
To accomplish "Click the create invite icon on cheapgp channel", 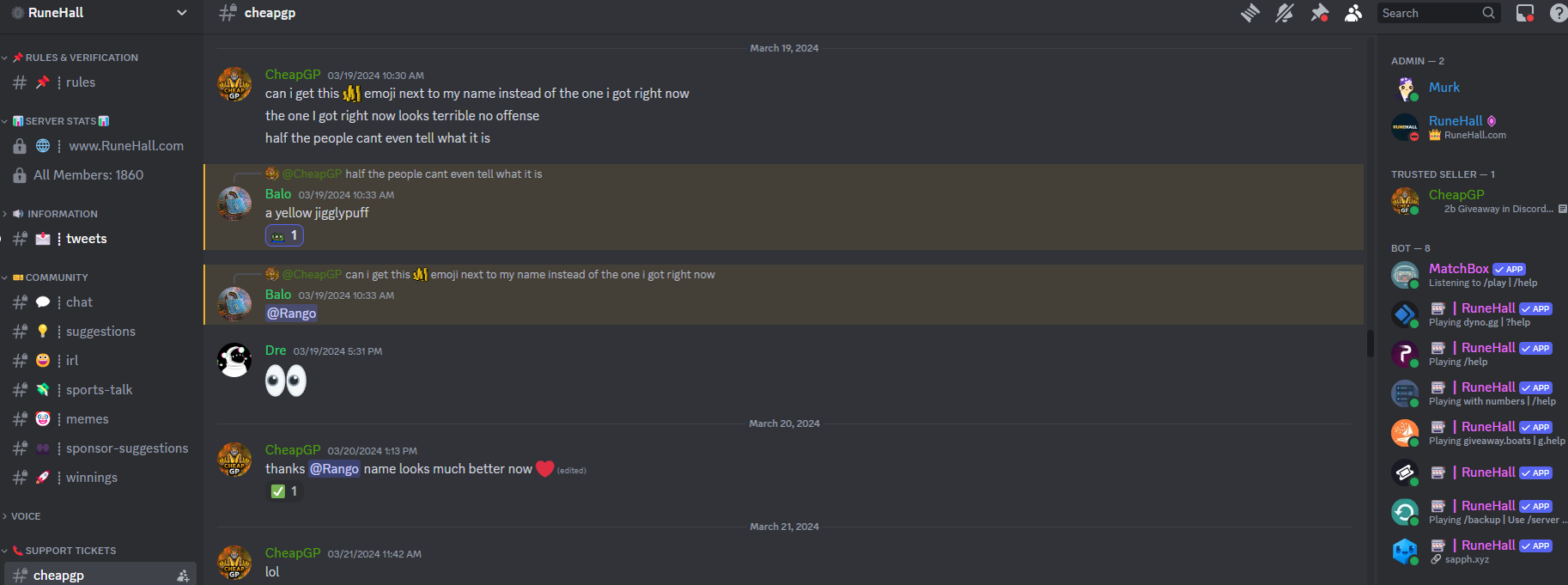I will tap(183, 576).
